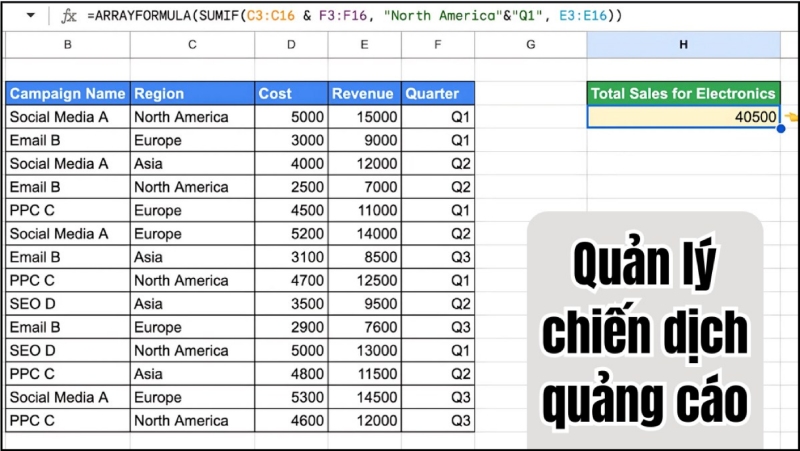Select revenue cell 11000
Viewport: 800px width, 451px height.
coord(364,210)
